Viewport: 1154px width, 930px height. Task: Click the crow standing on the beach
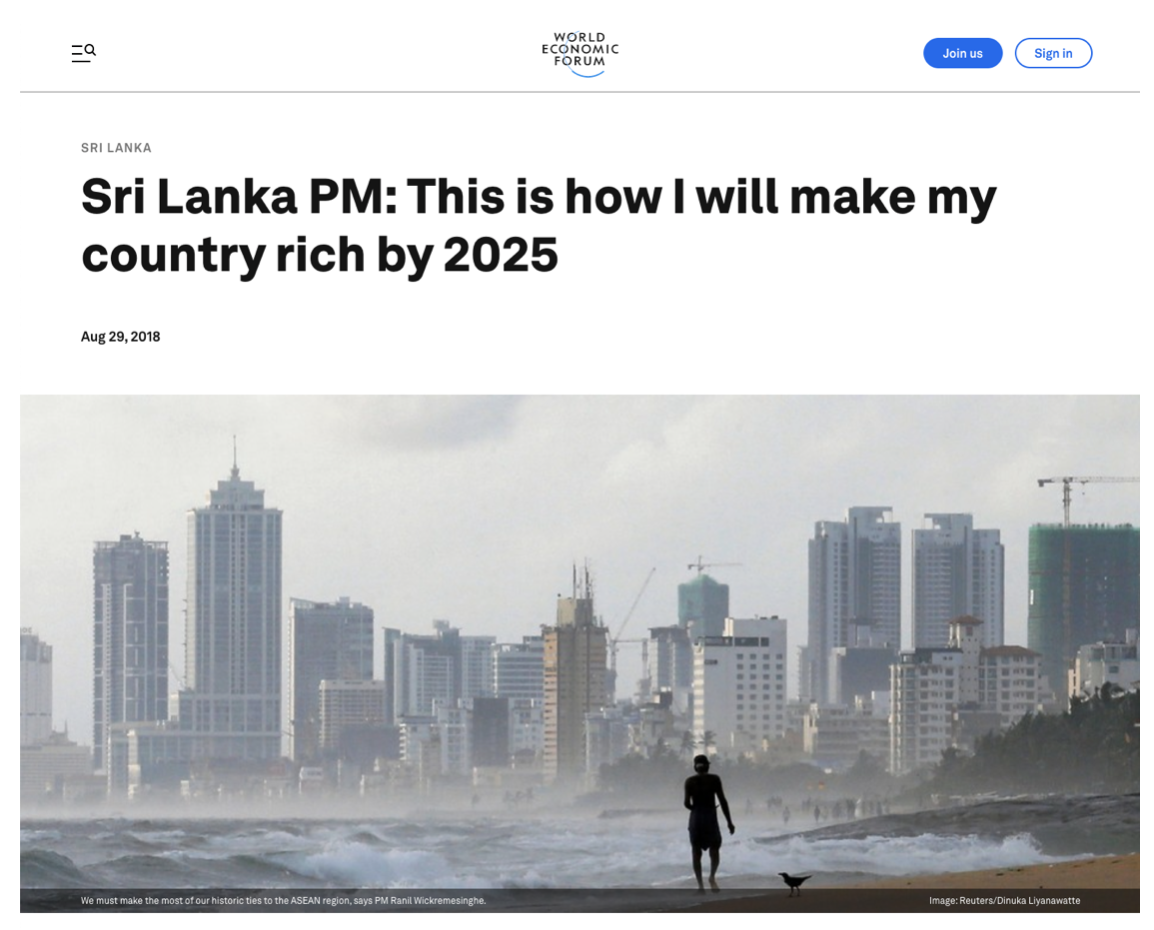click(795, 880)
